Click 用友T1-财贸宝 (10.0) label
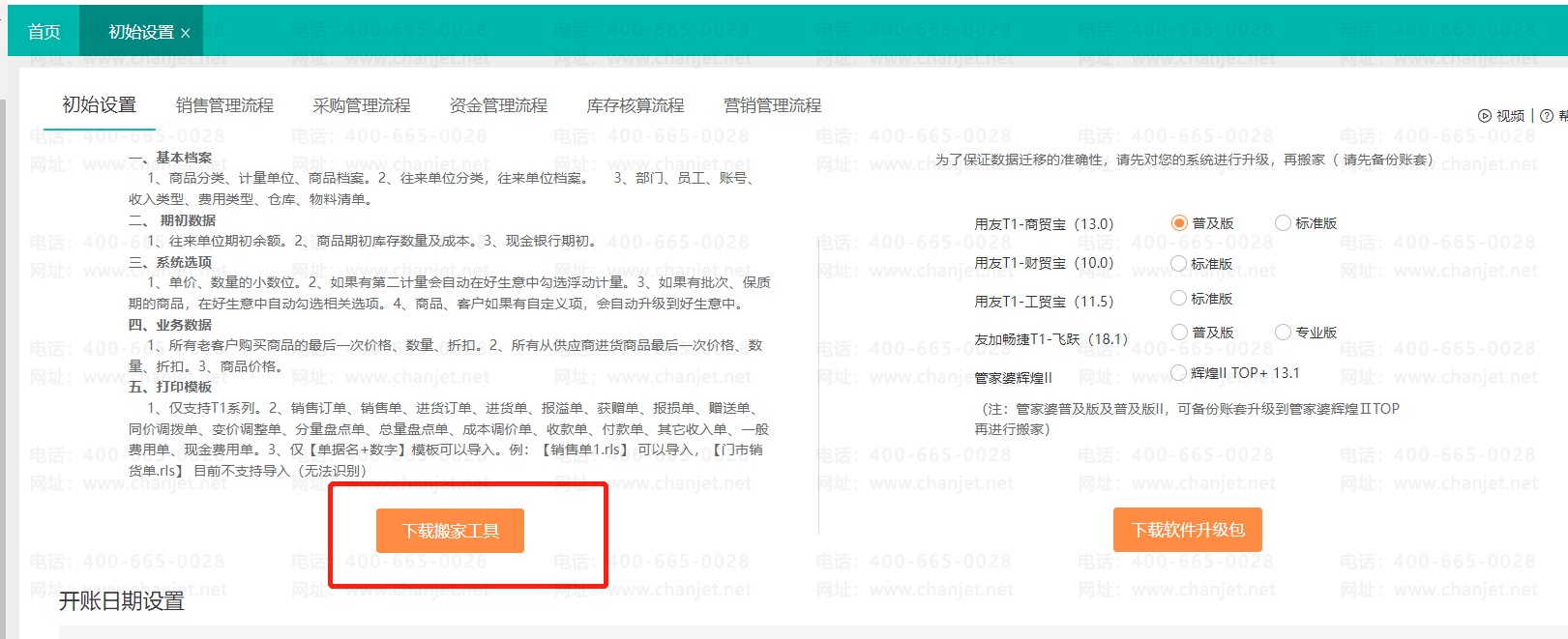 pos(1044,263)
